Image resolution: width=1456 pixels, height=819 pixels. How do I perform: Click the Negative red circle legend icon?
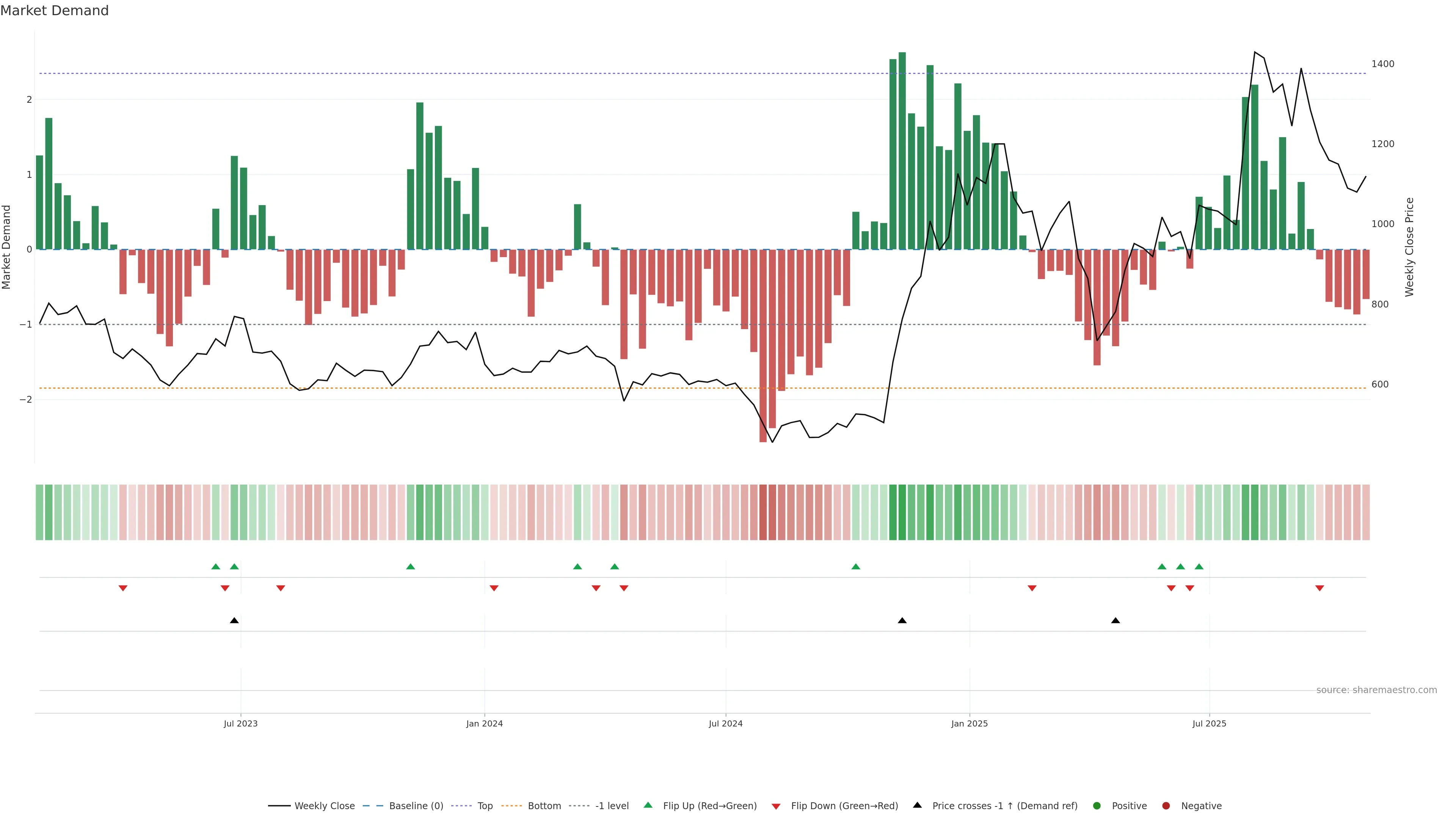(1166, 806)
